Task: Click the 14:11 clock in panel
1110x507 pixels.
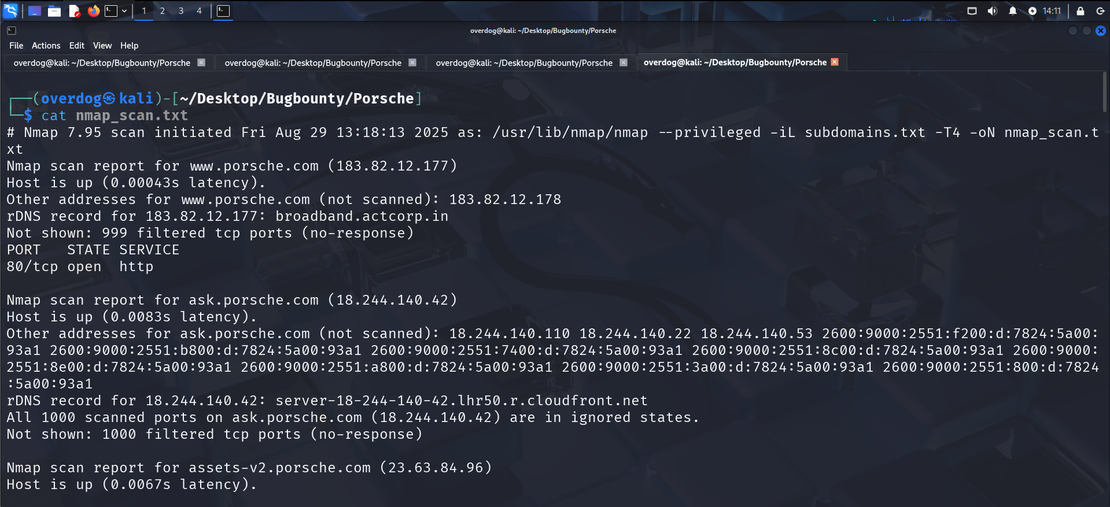Action: (1051, 11)
